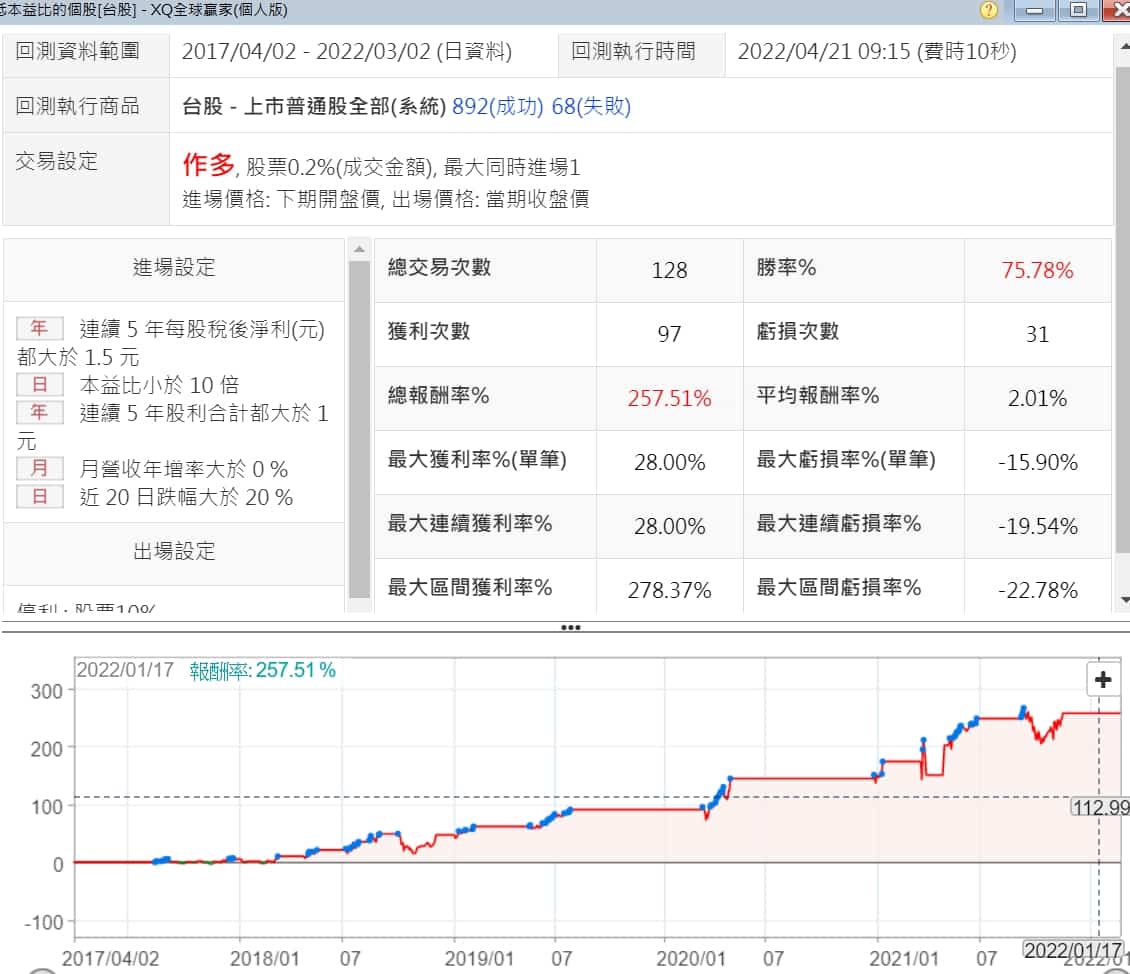This screenshot has height=974, width=1130.
Task: Click the 2022/01/17 date marker on axis
Action: (x=1072, y=948)
